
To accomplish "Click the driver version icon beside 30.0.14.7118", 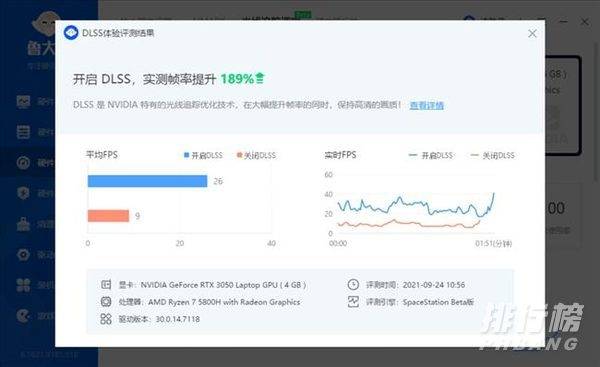I will coord(106,319).
